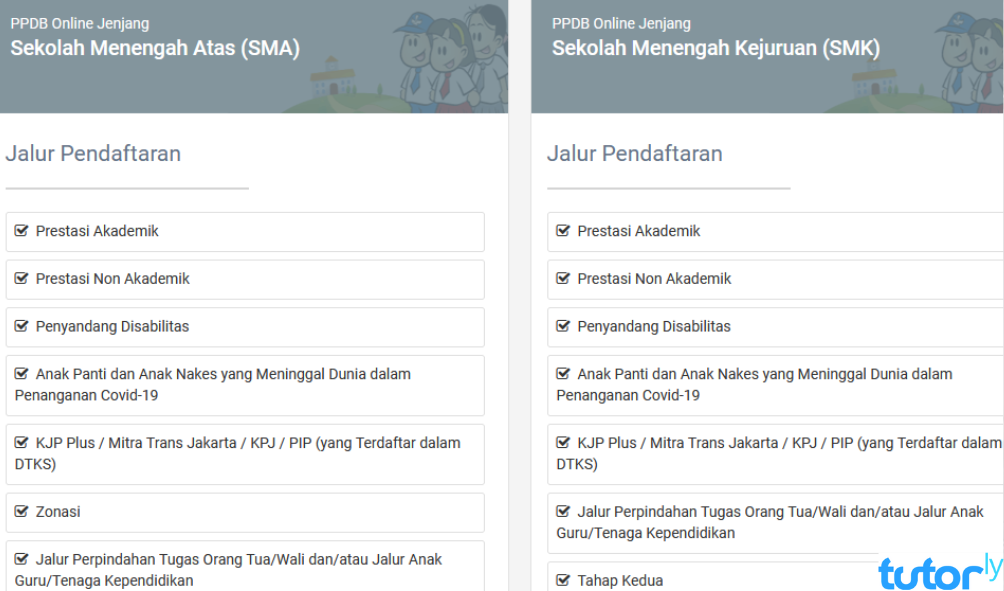Tick the KJP Plus checkbox in the SMK column

click(562, 442)
